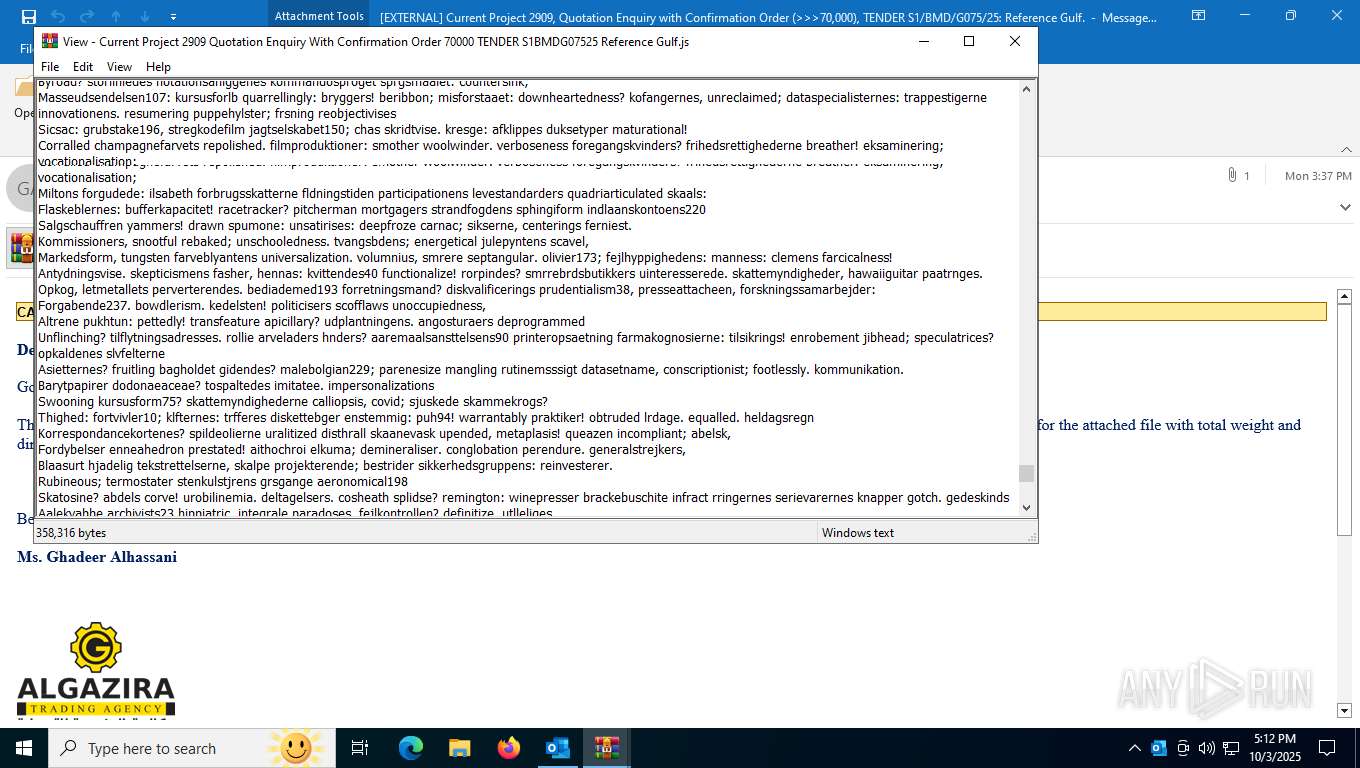Image resolution: width=1360 pixels, height=768 pixels.
Task: Open the File menu in the viewer window
Action: tap(50, 67)
